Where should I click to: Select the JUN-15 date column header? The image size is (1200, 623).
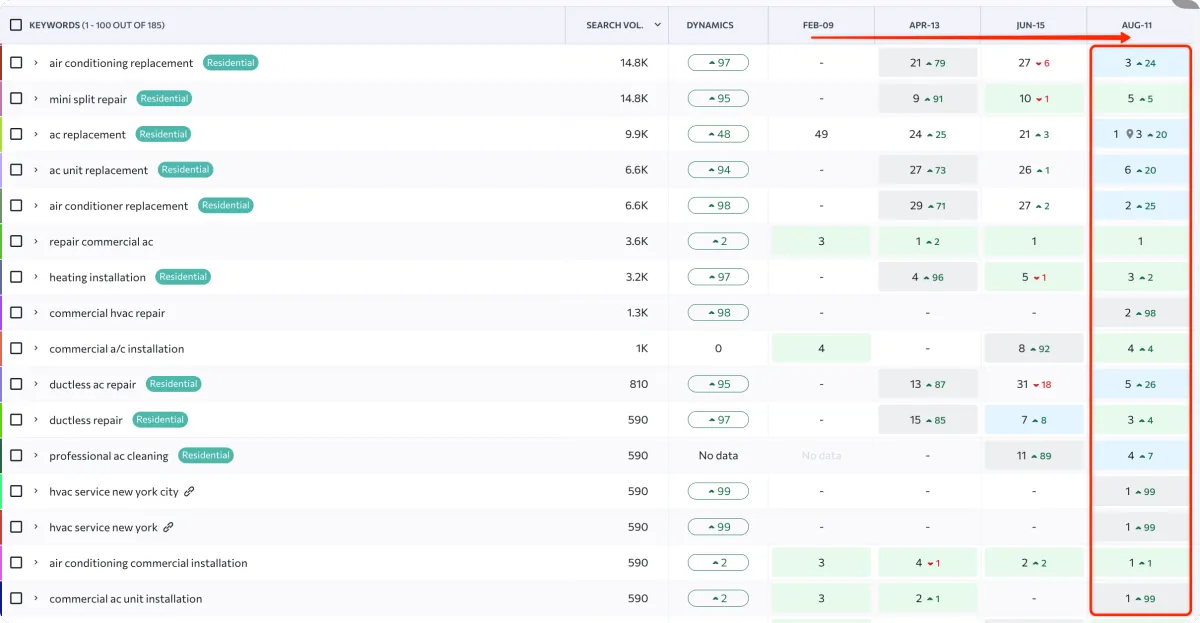(1033, 25)
